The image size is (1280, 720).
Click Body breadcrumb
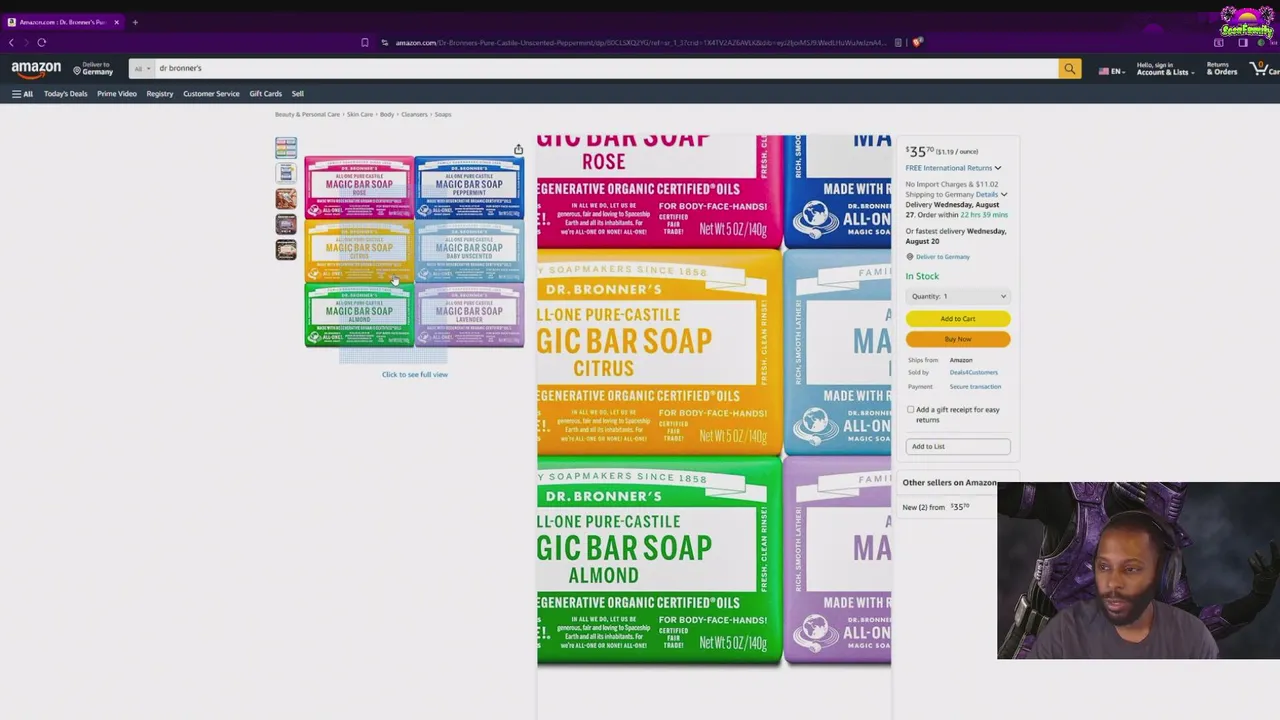pos(387,115)
